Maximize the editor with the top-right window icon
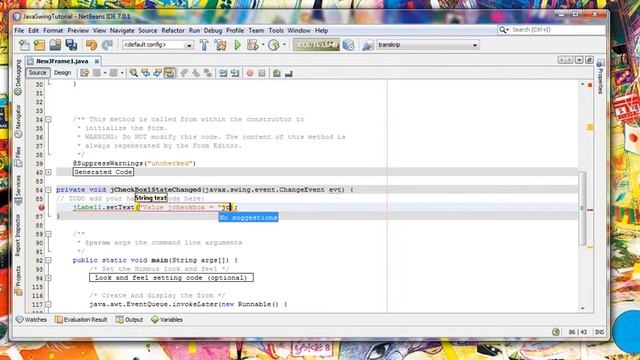640x360 pixels. click(589, 60)
